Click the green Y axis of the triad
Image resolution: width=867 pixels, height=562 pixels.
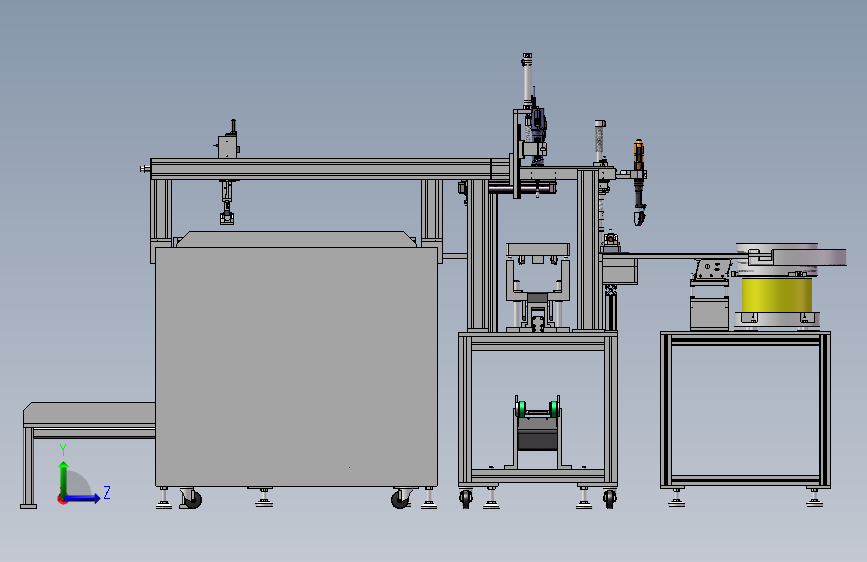coord(64,479)
